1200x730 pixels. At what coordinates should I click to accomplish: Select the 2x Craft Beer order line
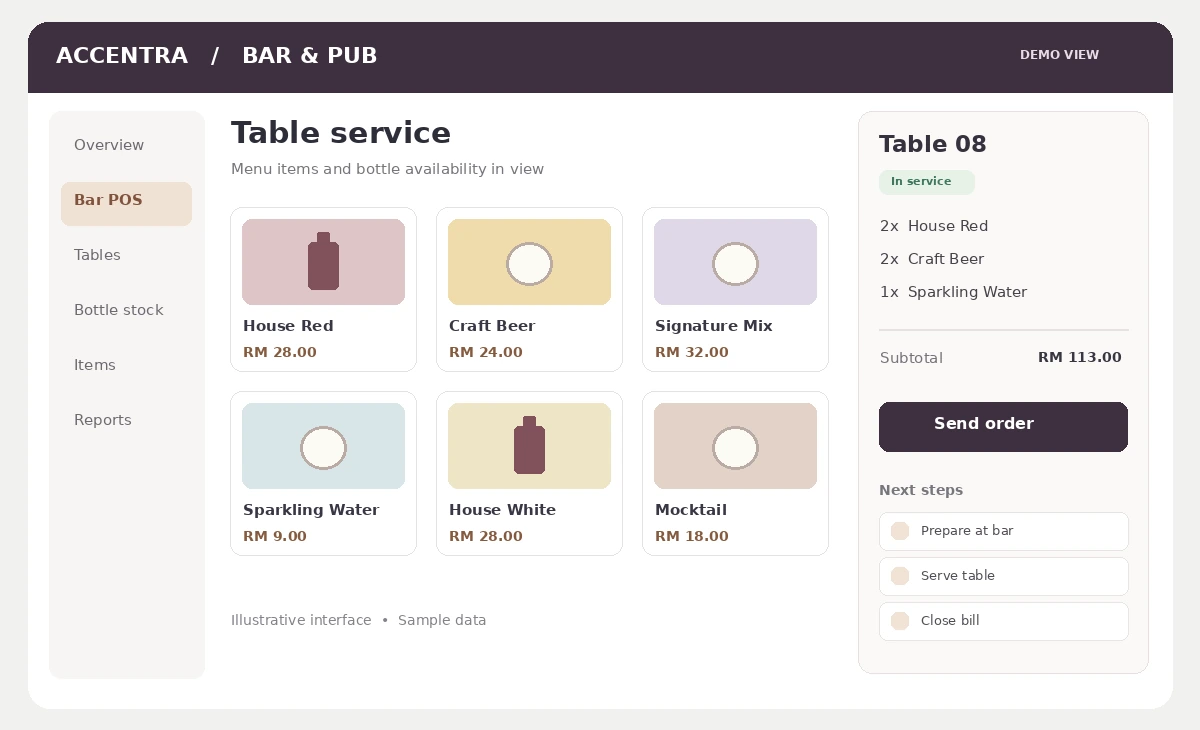pyautogui.click(x=932, y=259)
